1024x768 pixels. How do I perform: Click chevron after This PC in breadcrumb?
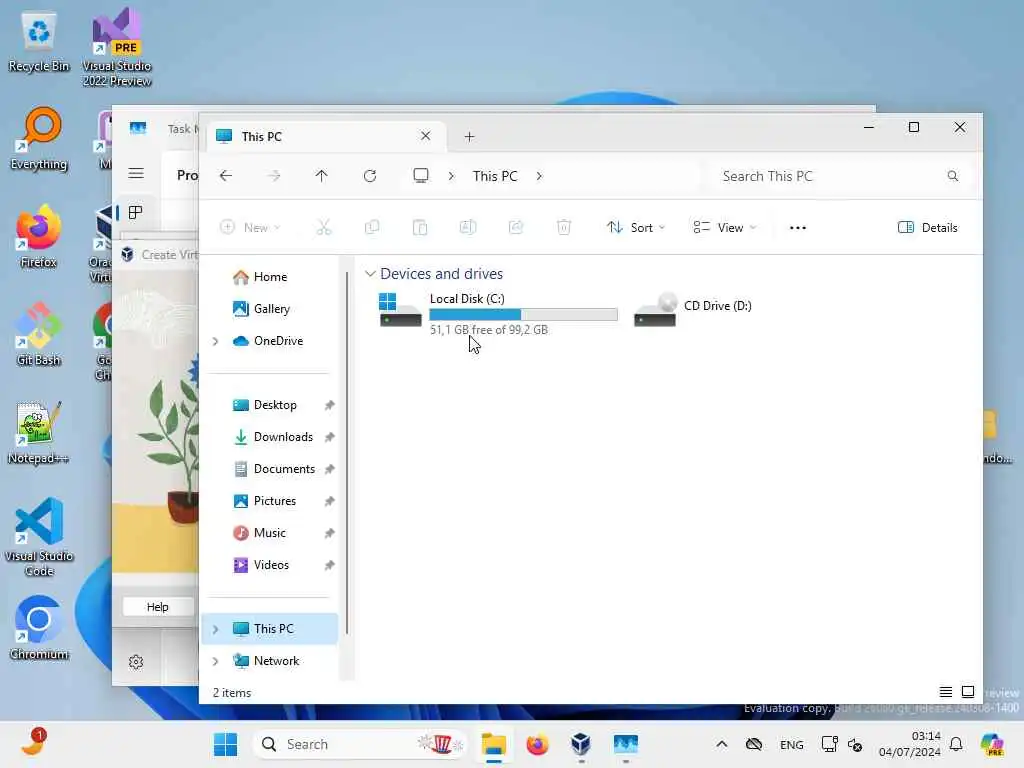click(539, 176)
